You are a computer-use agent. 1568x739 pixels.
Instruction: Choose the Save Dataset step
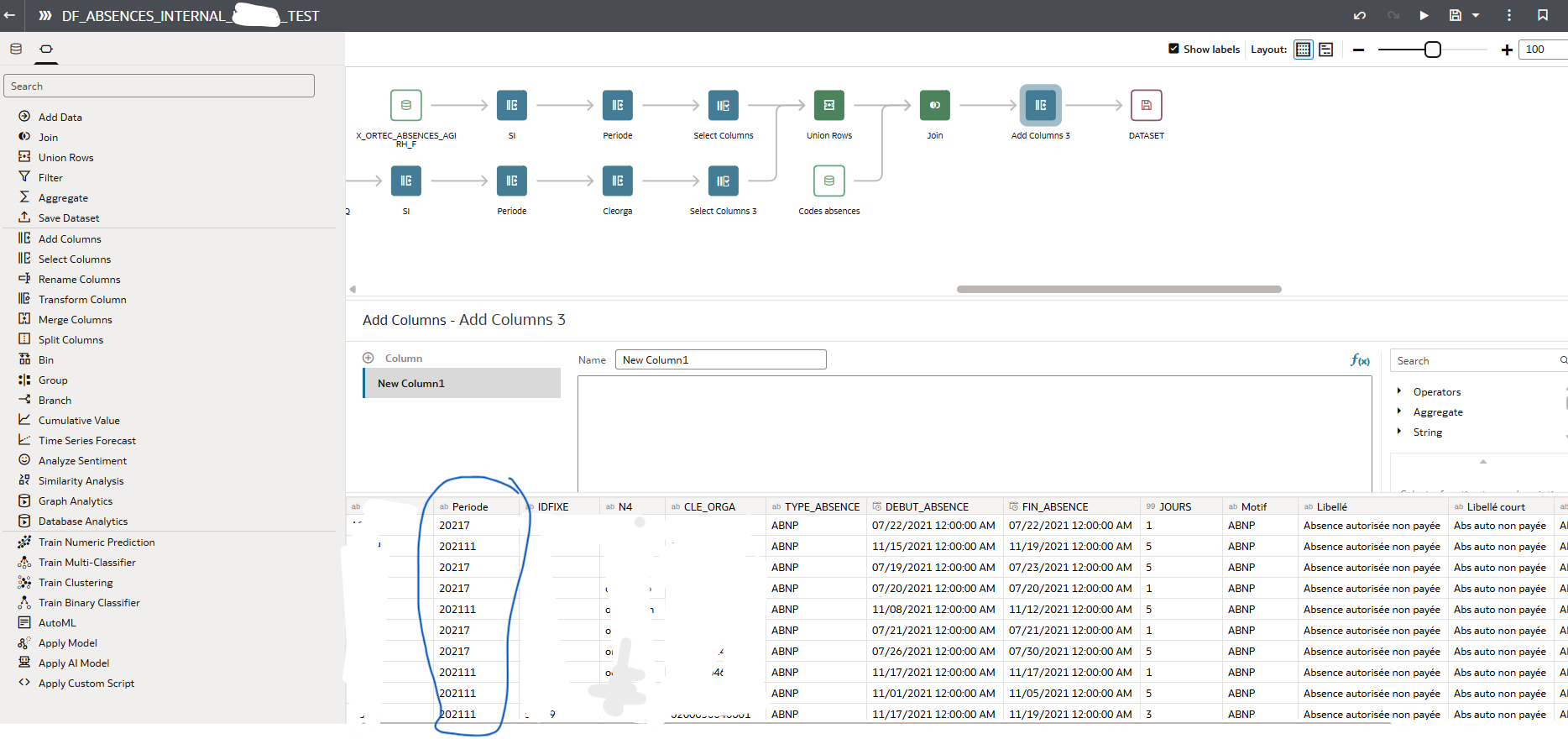69,218
